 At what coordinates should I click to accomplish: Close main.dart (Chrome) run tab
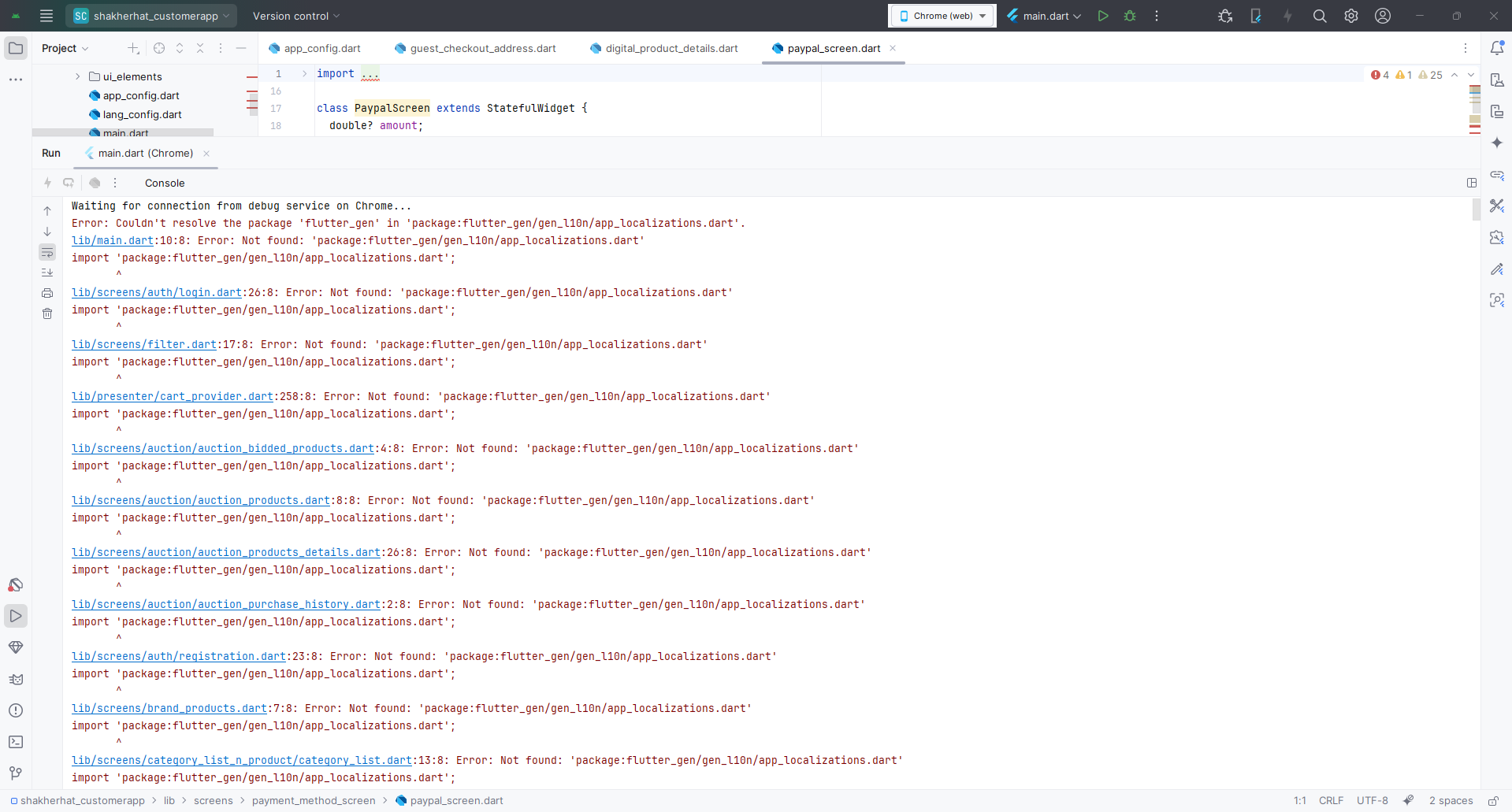(x=206, y=154)
